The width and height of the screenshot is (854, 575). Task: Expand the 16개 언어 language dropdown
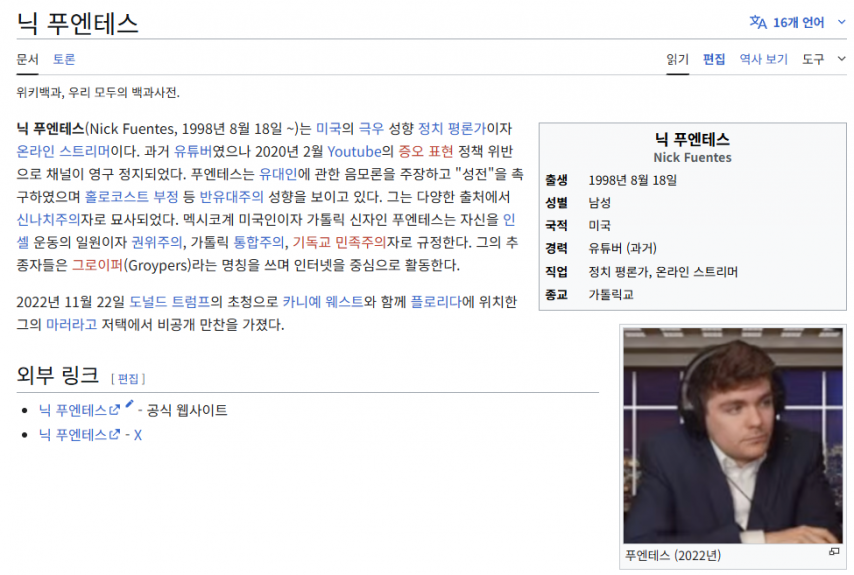point(797,22)
